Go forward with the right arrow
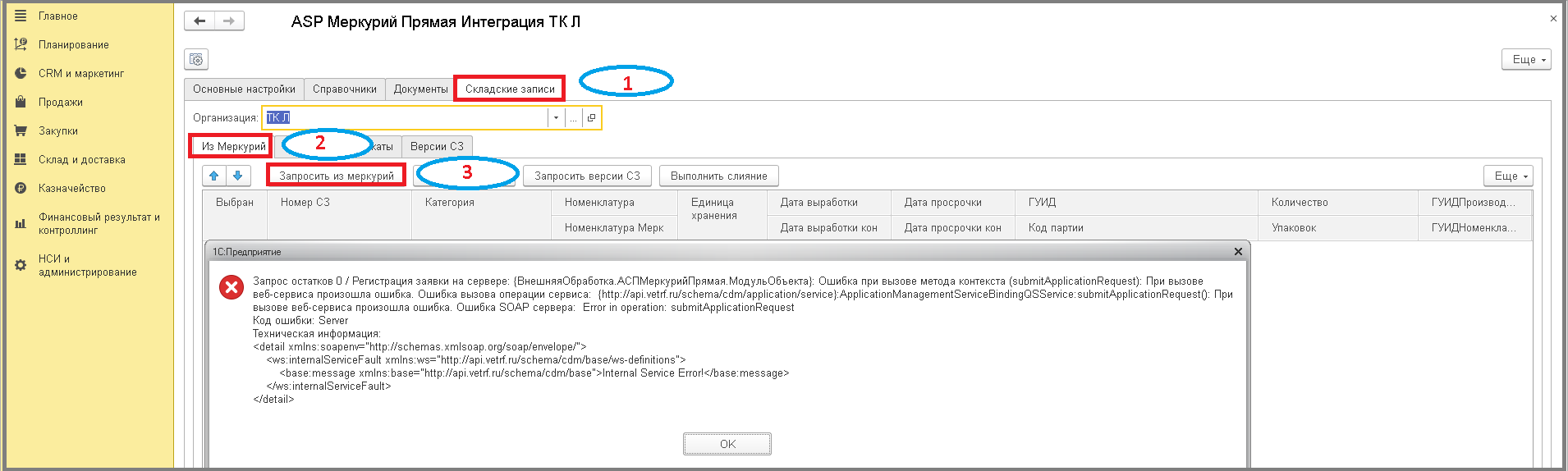This screenshot has width=1568, height=471. point(229,21)
